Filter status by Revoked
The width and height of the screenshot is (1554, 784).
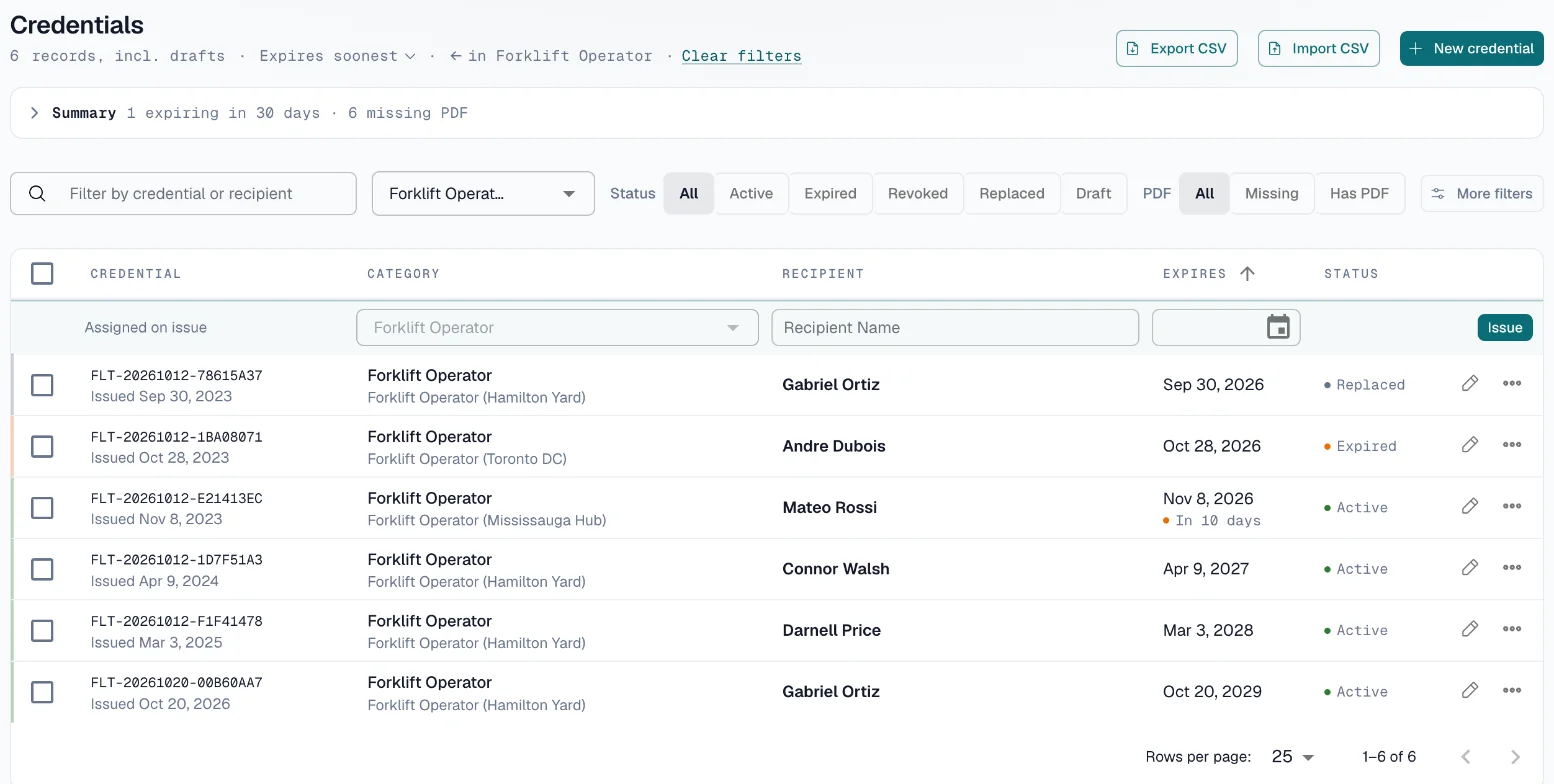click(x=918, y=194)
